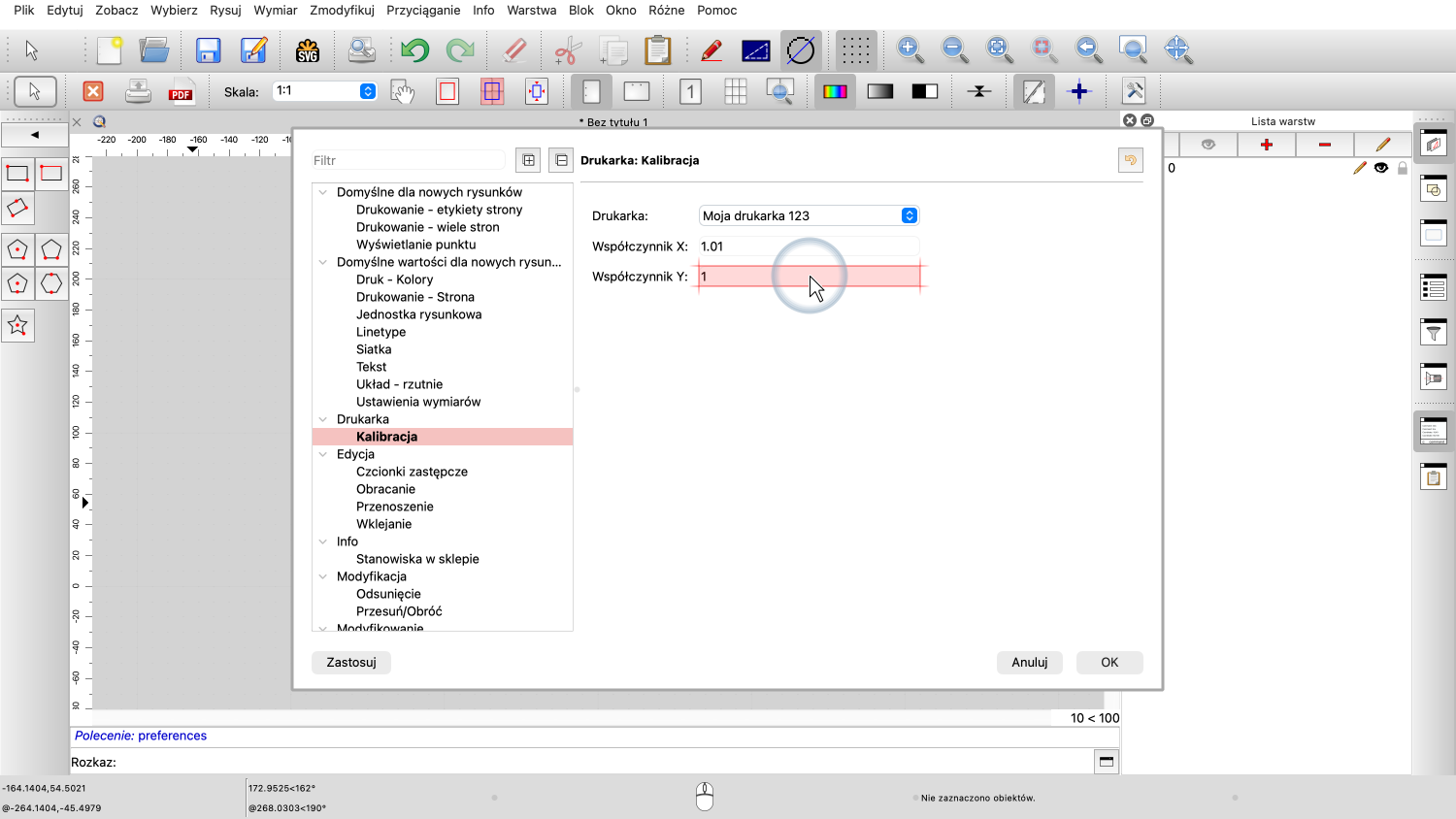This screenshot has height=819, width=1456.
Task: Open the Warstwa menu
Action: pyautogui.click(x=532, y=10)
